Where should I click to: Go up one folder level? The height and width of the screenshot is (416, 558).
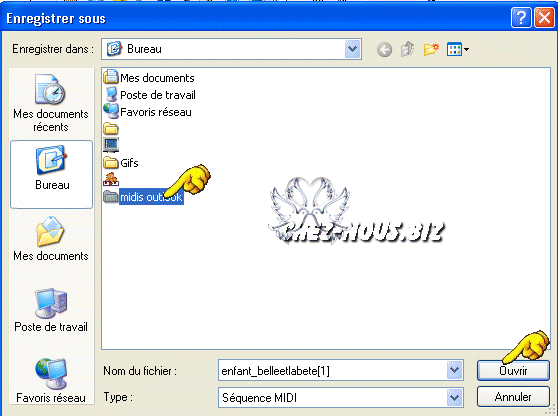point(407,49)
